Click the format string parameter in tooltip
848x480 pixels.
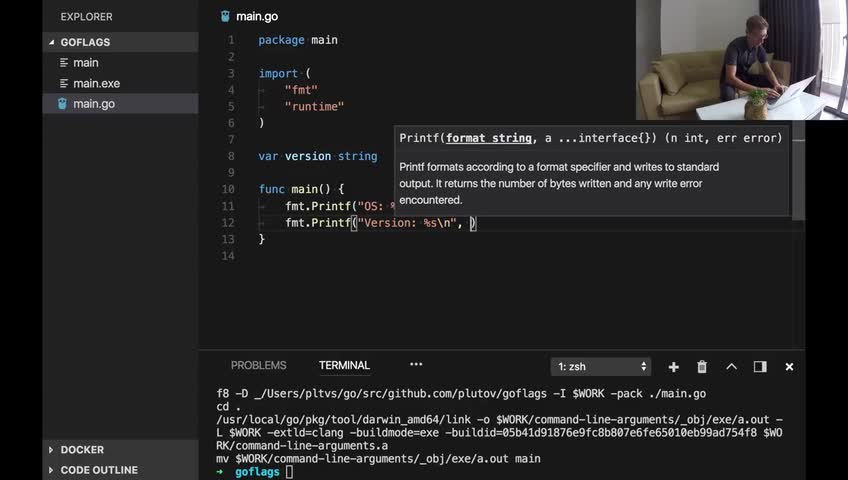(489, 138)
